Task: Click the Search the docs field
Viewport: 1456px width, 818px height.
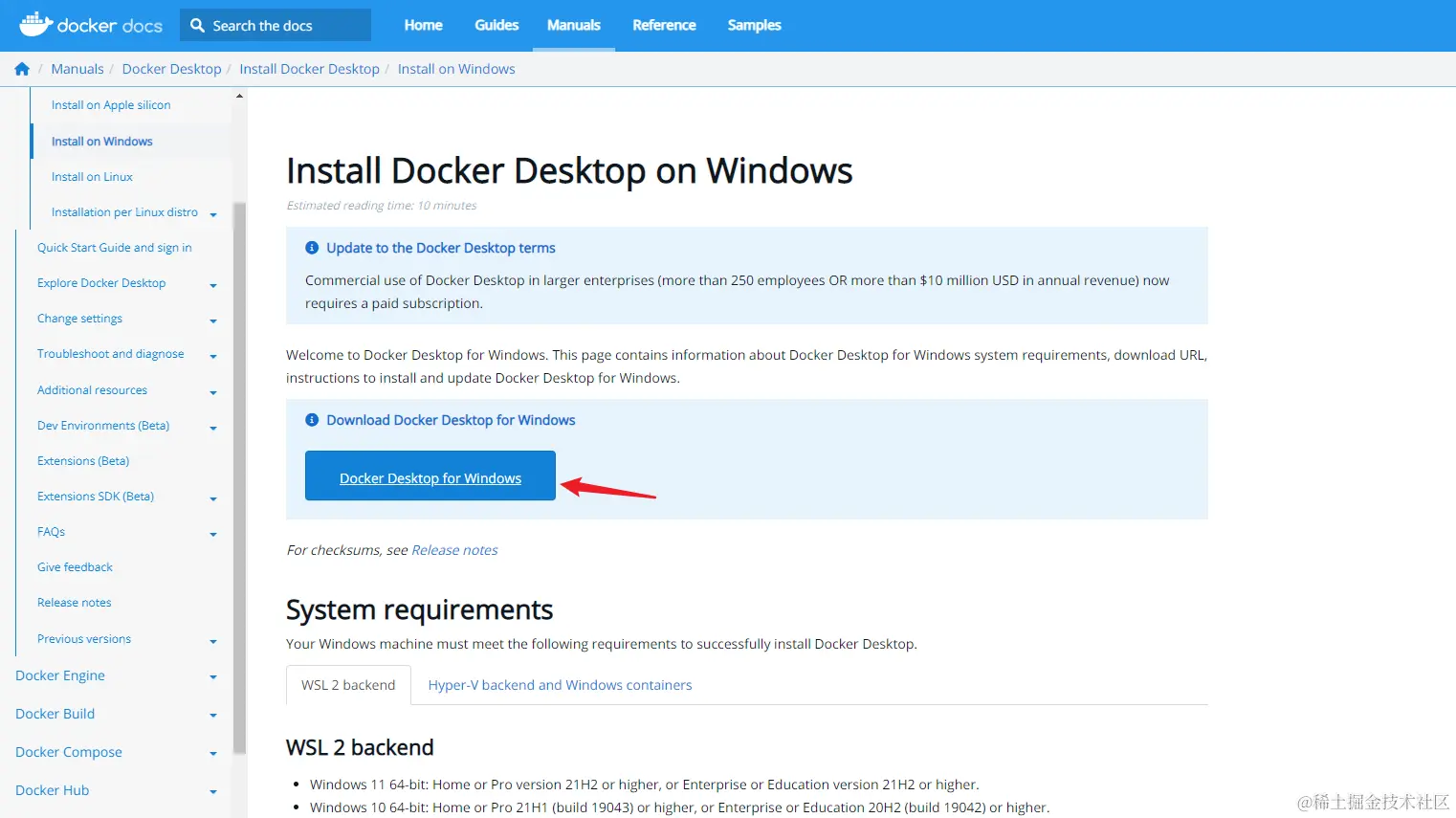Action: pyautogui.click(x=276, y=25)
